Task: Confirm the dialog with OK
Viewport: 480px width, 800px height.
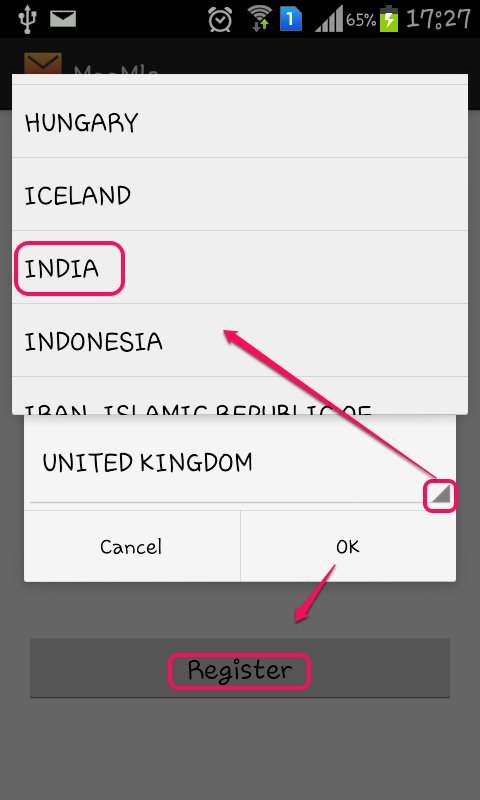Action: [x=348, y=546]
